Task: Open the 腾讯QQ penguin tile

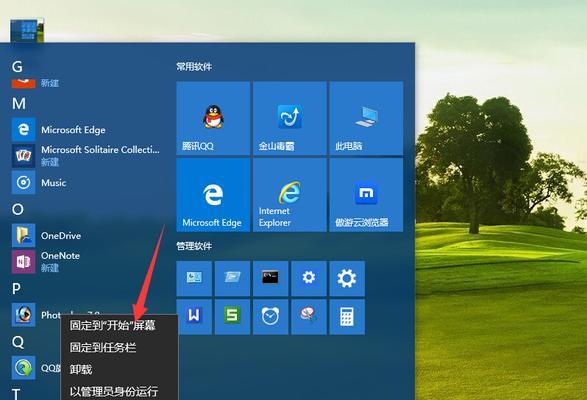Action: coord(213,118)
